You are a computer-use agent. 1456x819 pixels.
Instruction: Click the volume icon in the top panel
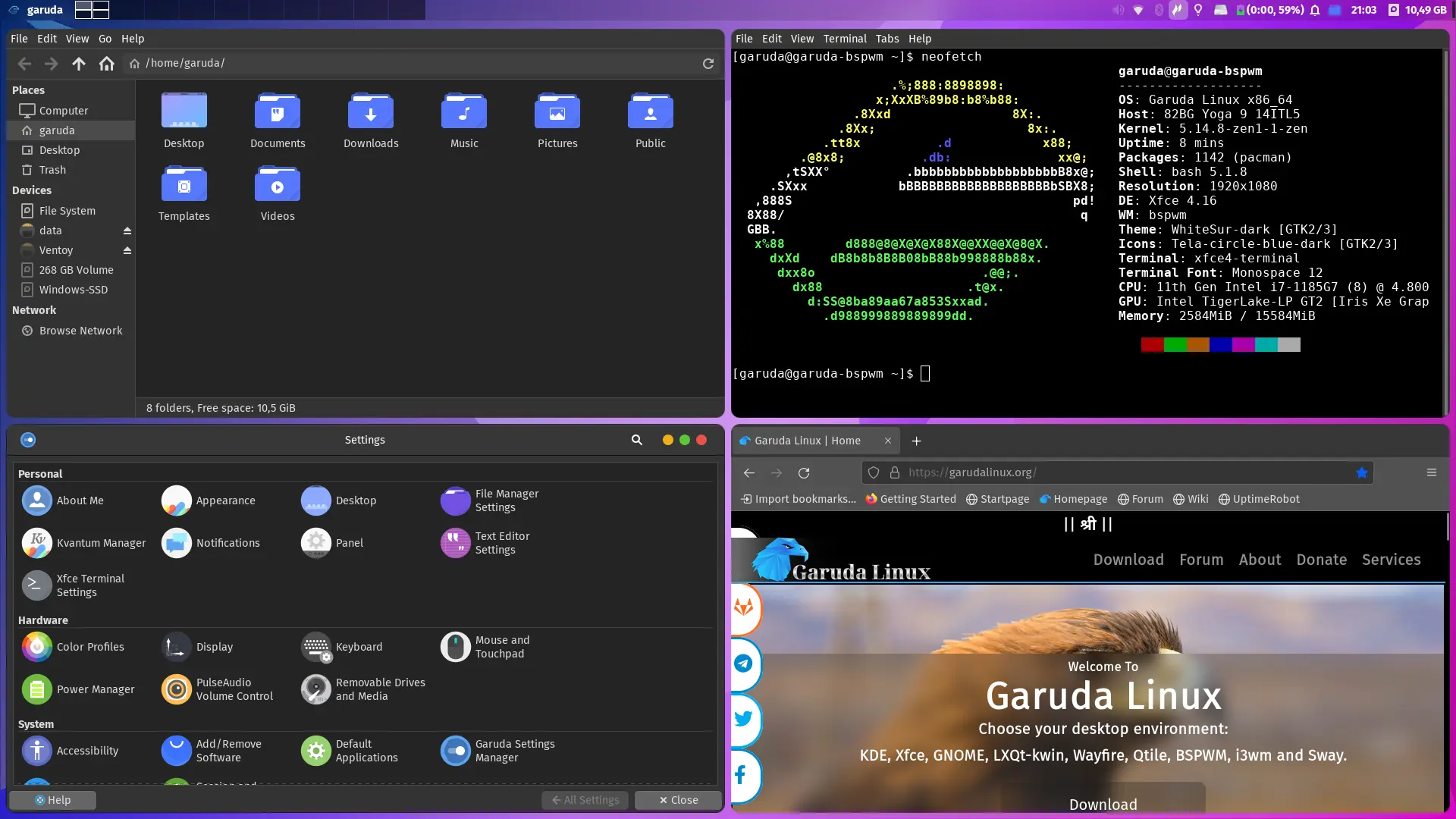pos(1118,10)
